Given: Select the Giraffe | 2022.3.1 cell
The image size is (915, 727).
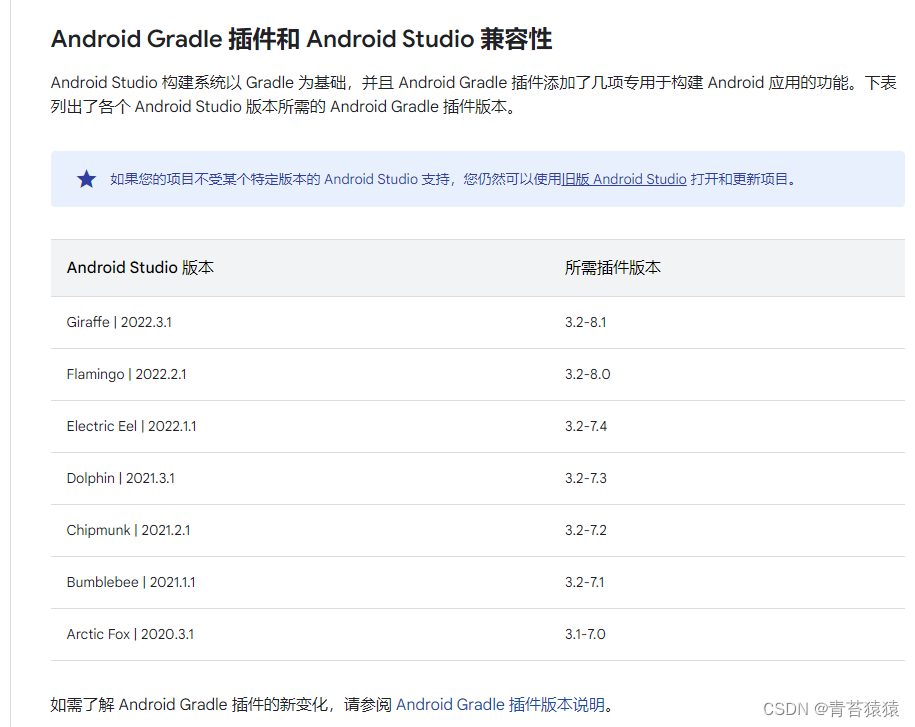Looking at the screenshot, I should [119, 322].
